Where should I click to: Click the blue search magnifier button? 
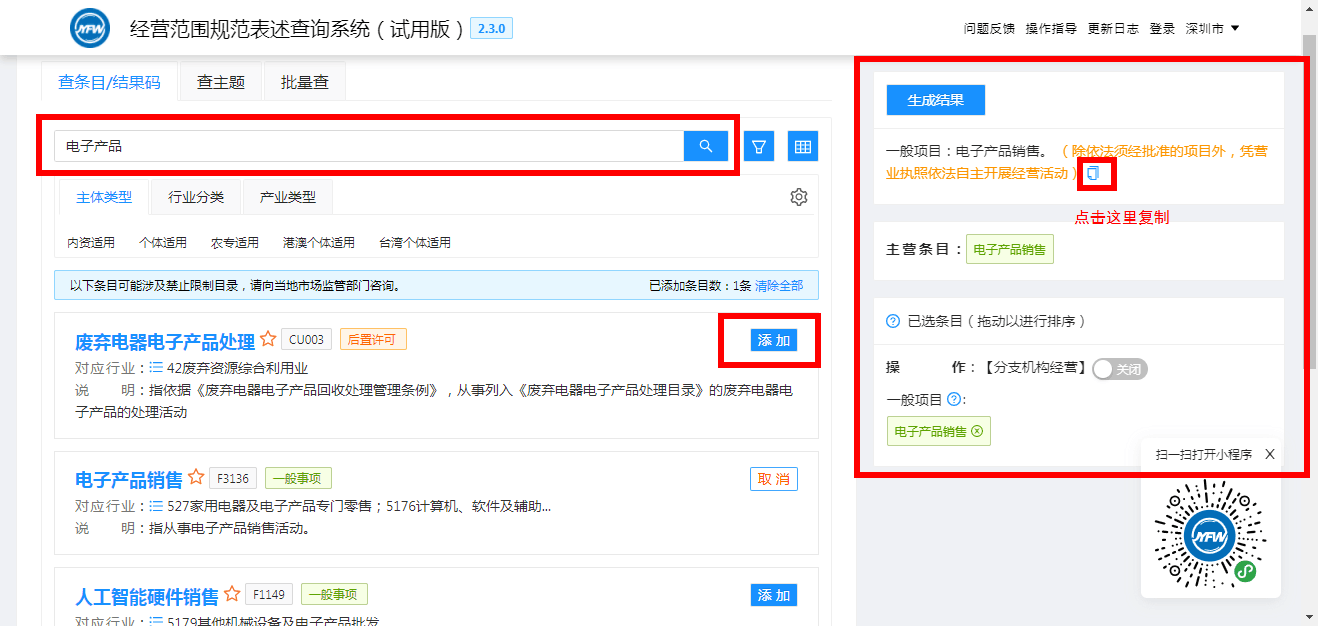(706, 146)
